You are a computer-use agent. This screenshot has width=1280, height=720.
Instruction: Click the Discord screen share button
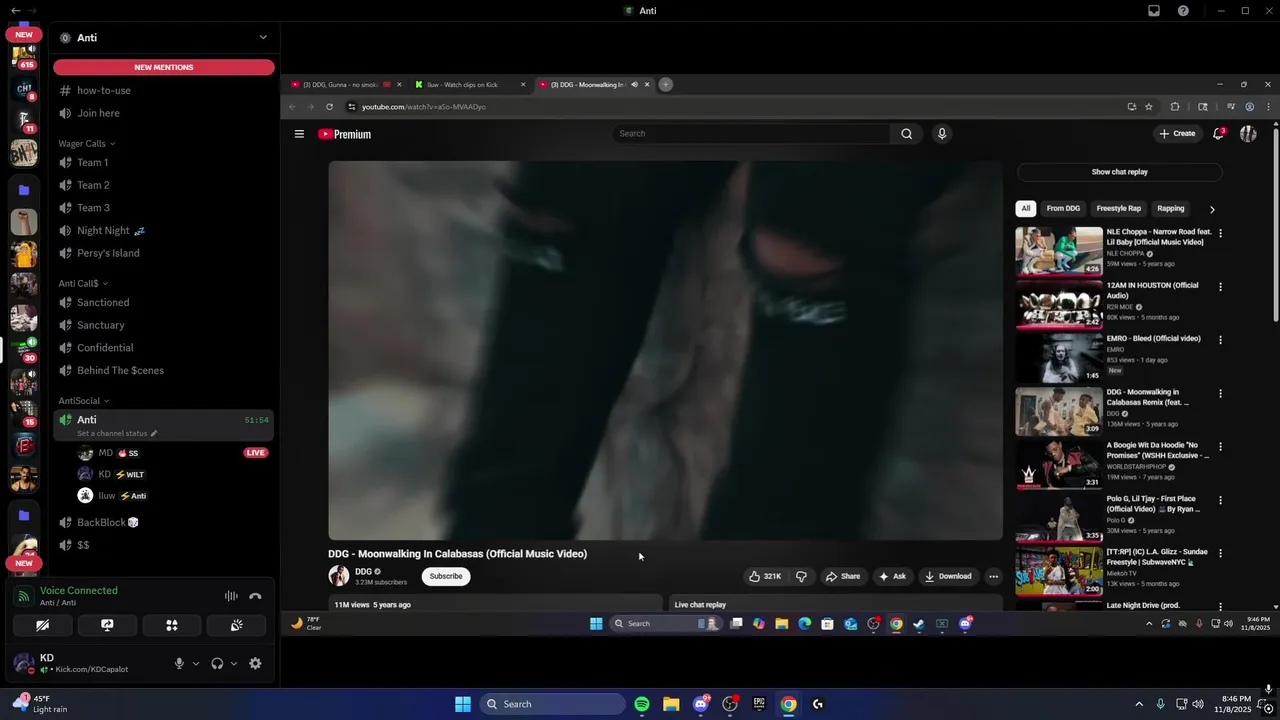point(107,625)
